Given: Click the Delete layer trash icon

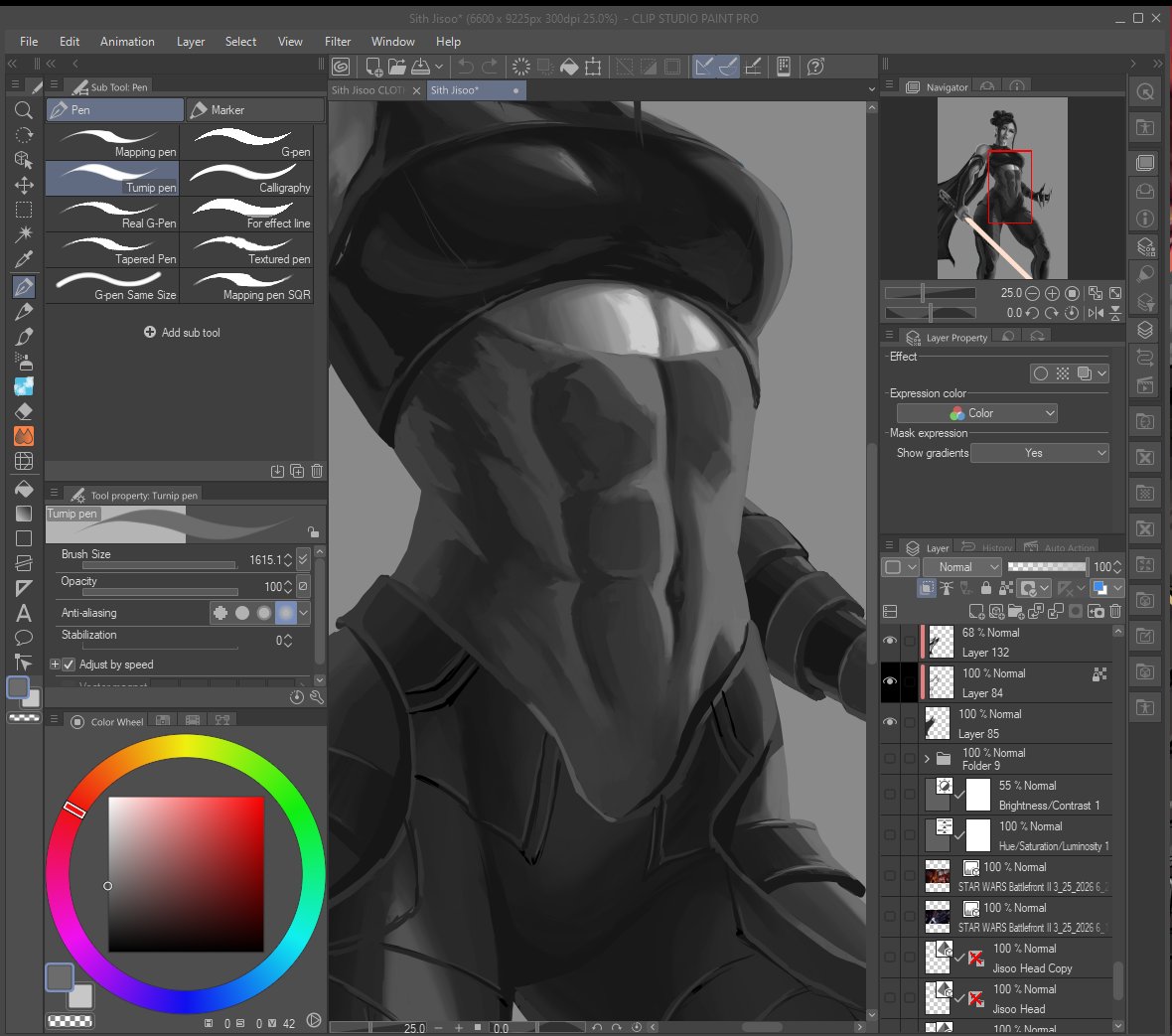Looking at the screenshot, I should [1115, 612].
